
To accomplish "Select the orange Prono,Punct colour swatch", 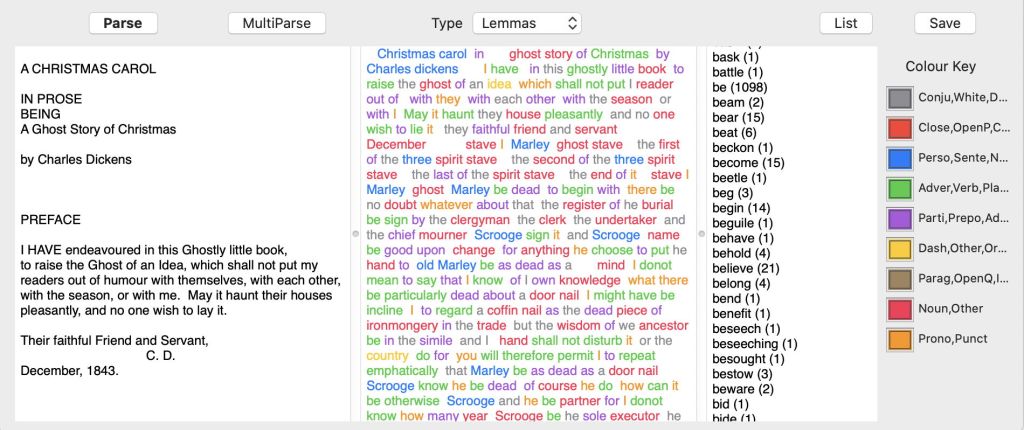I will pyautogui.click(x=900, y=339).
